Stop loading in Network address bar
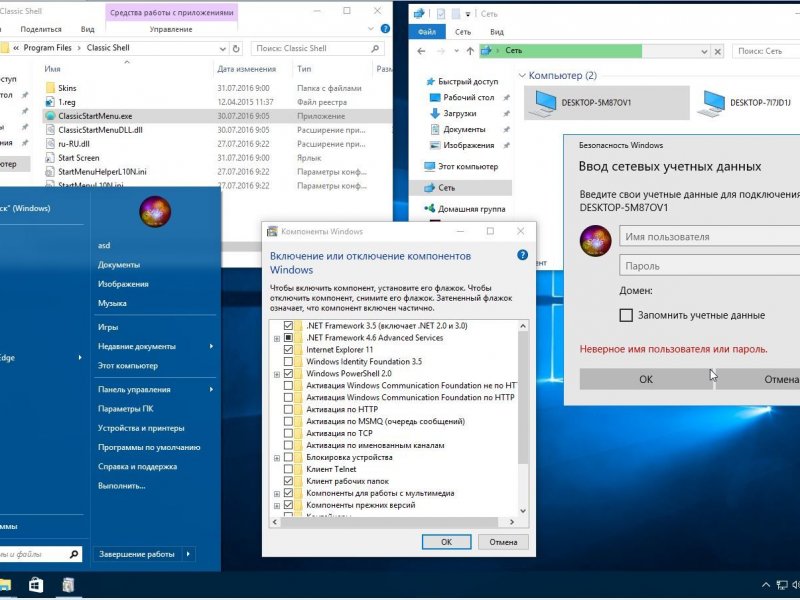 [x=718, y=51]
